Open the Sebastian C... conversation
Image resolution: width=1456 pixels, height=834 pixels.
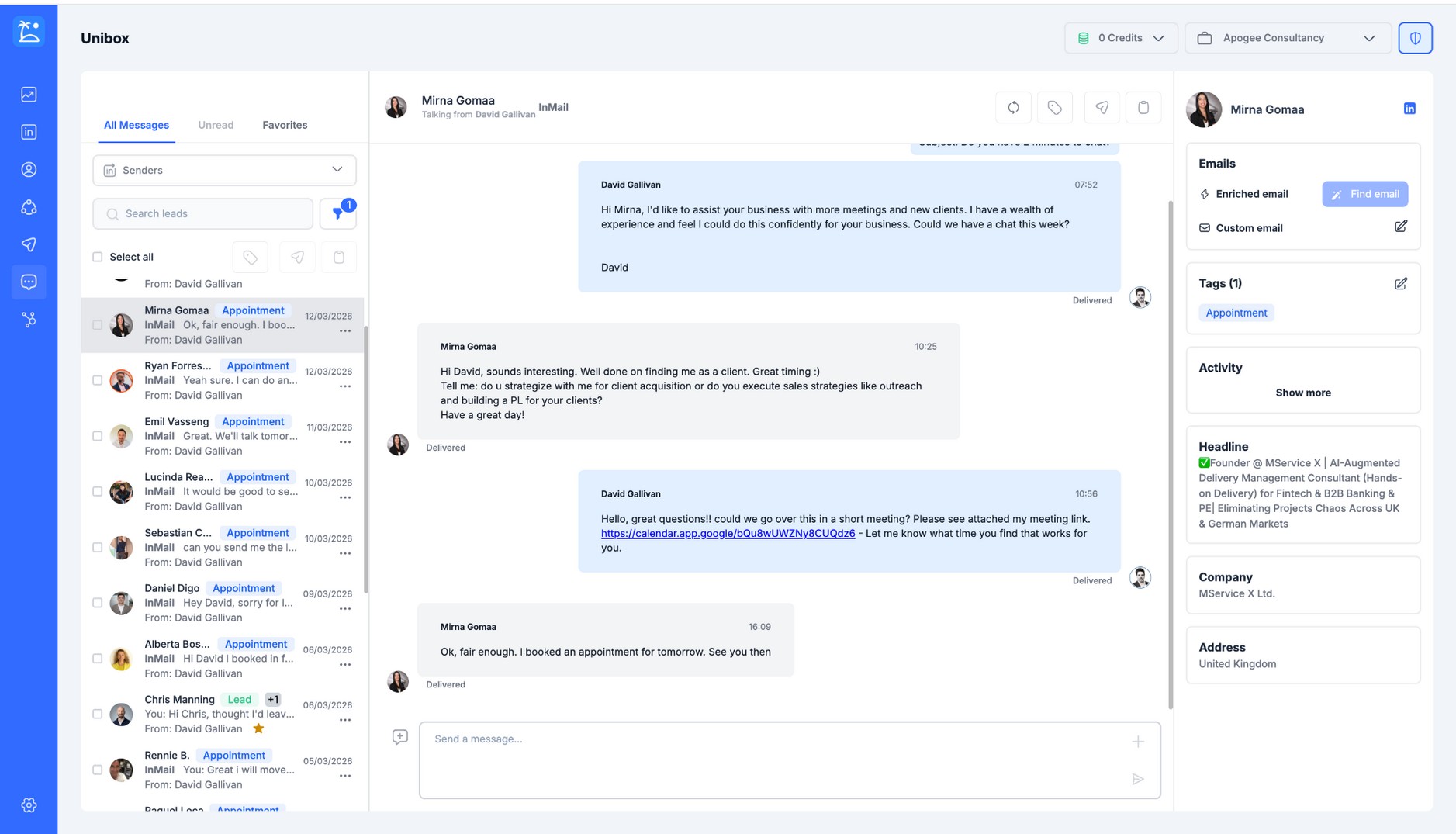[x=223, y=548]
